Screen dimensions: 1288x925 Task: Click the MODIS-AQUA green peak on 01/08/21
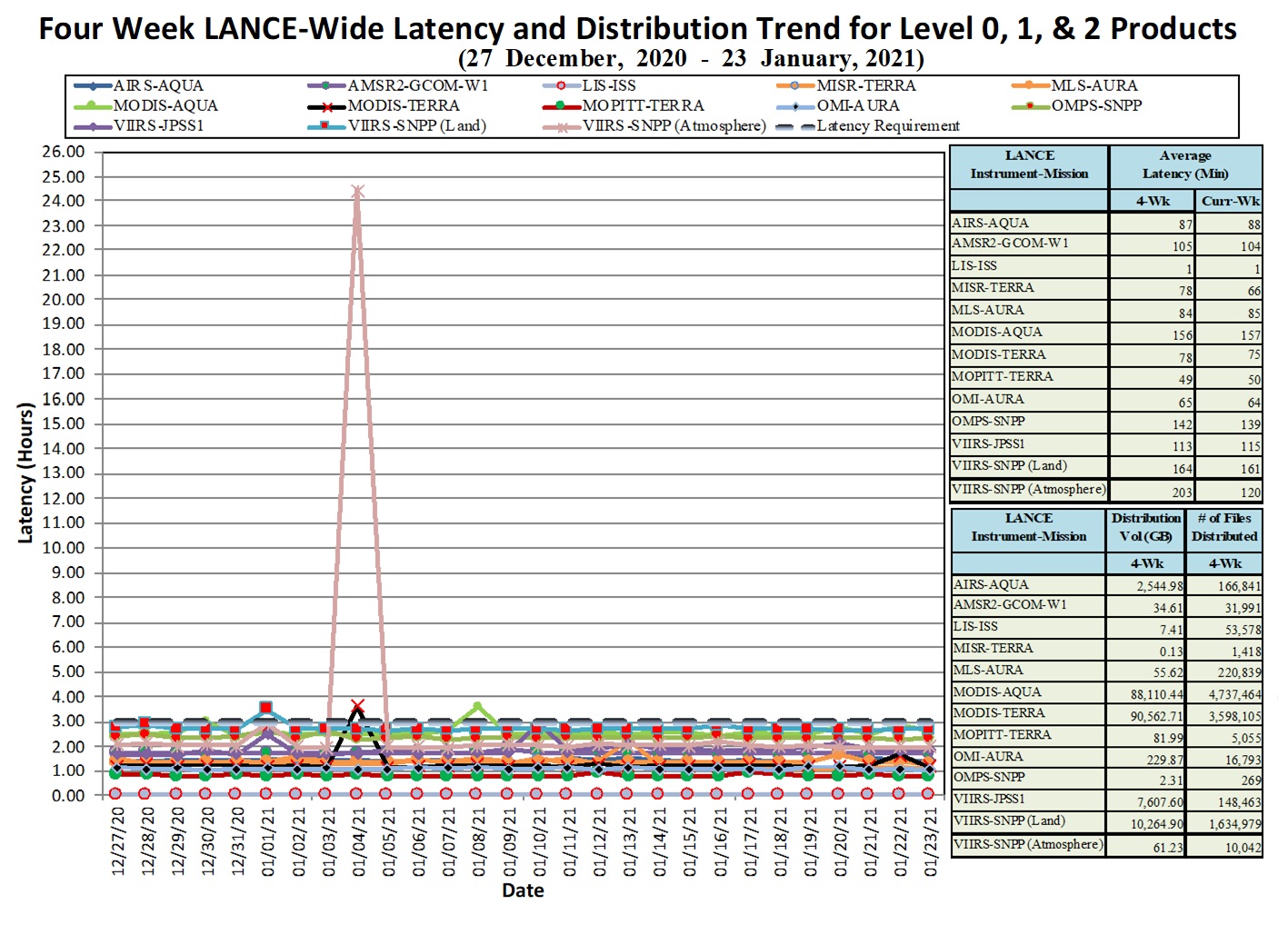click(x=477, y=706)
